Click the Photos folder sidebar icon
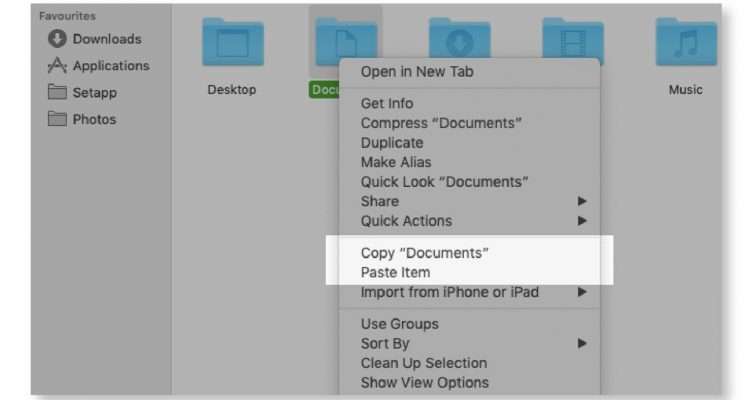The height and width of the screenshot is (400, 753). 57,119
